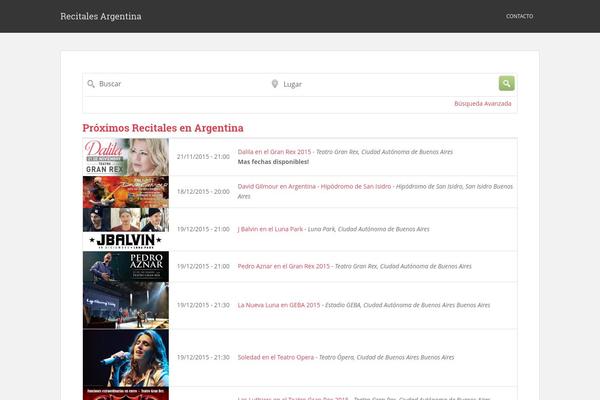
Task: Open the David Gilmour concert thumbnail
Action: click(x=126, y=192)
